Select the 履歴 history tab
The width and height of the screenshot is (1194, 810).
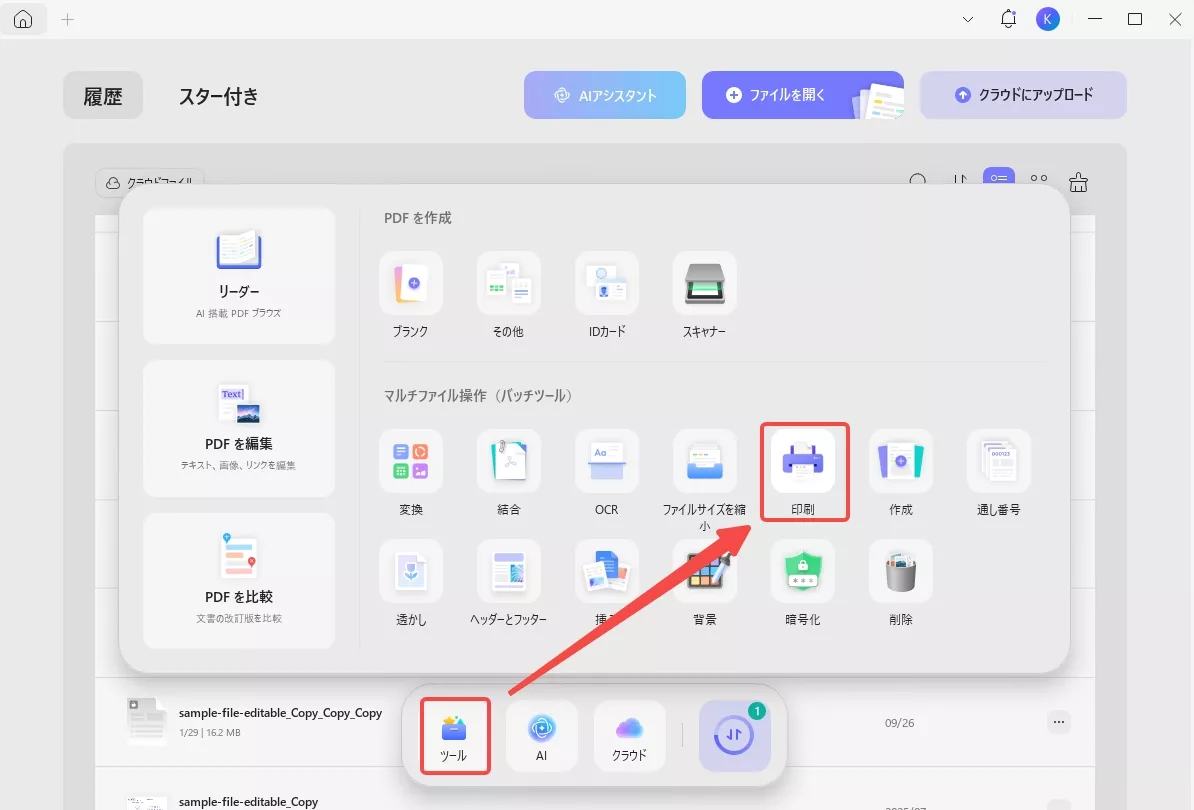[x=103, y=95]
